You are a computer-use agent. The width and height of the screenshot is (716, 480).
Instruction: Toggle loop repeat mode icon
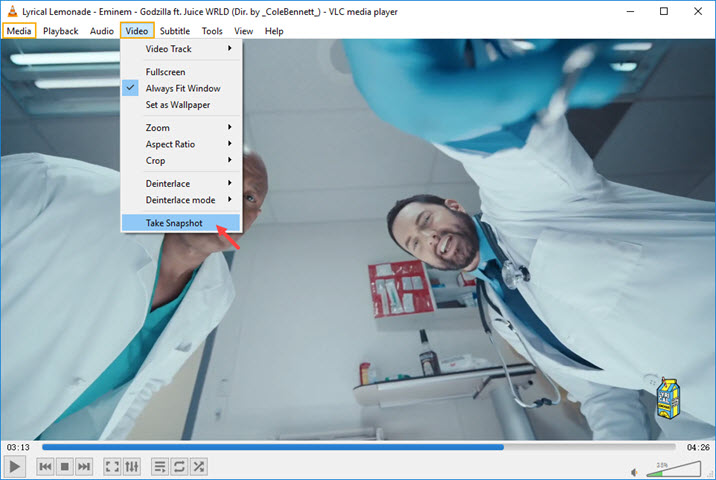179,466
